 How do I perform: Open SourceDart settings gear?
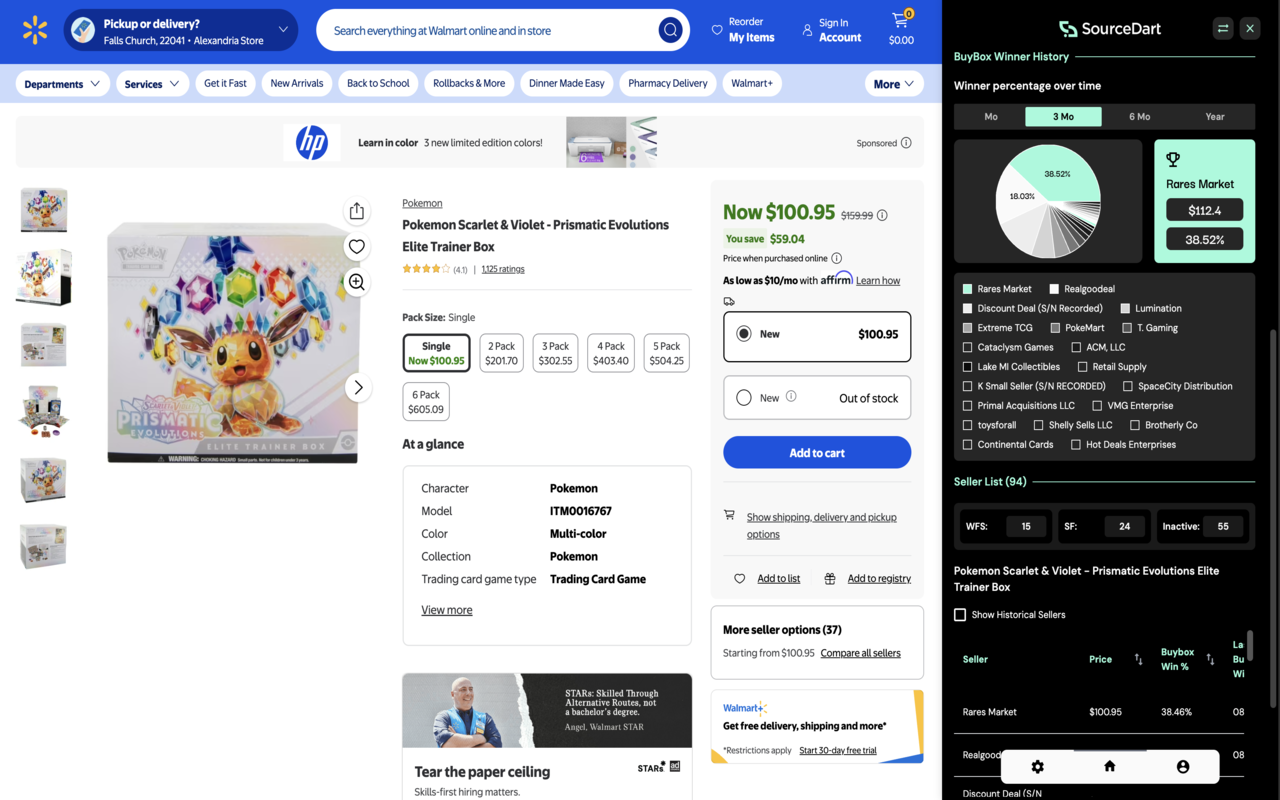pos(1037,767)
